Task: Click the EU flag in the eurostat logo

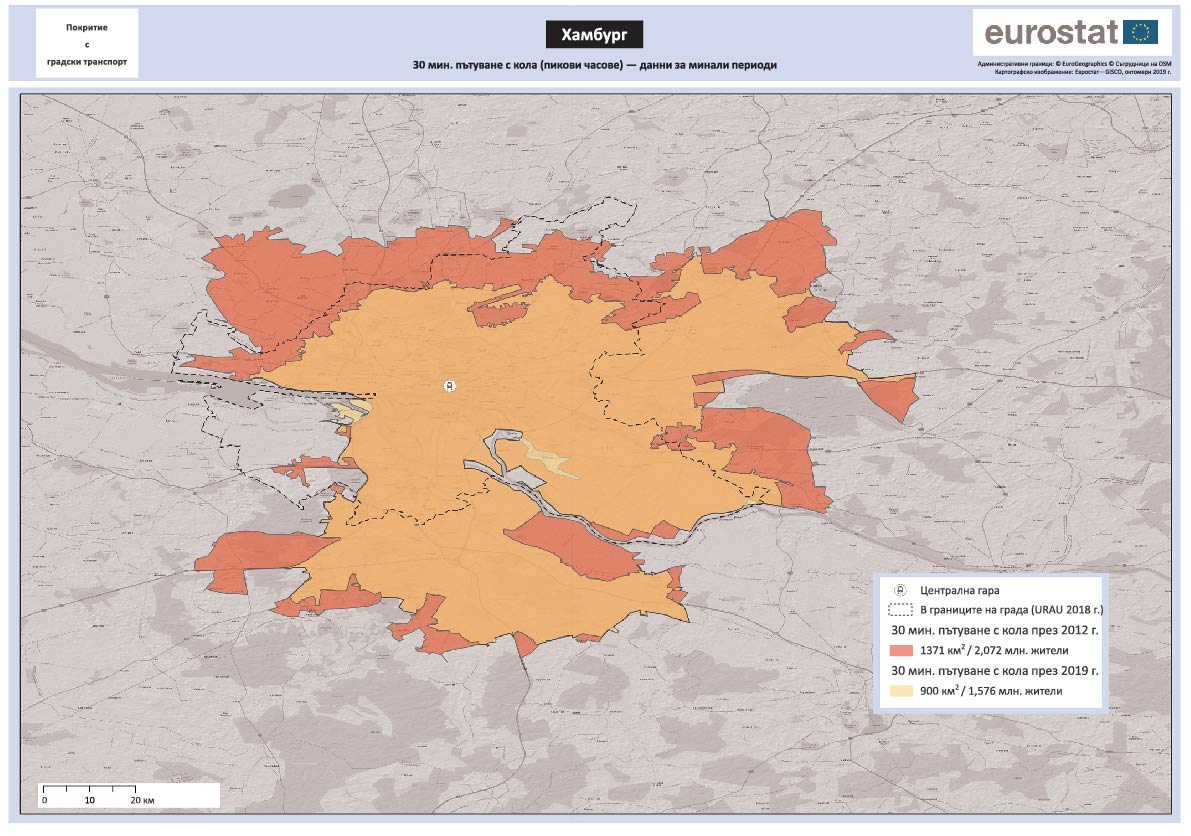Action: 1140,33
